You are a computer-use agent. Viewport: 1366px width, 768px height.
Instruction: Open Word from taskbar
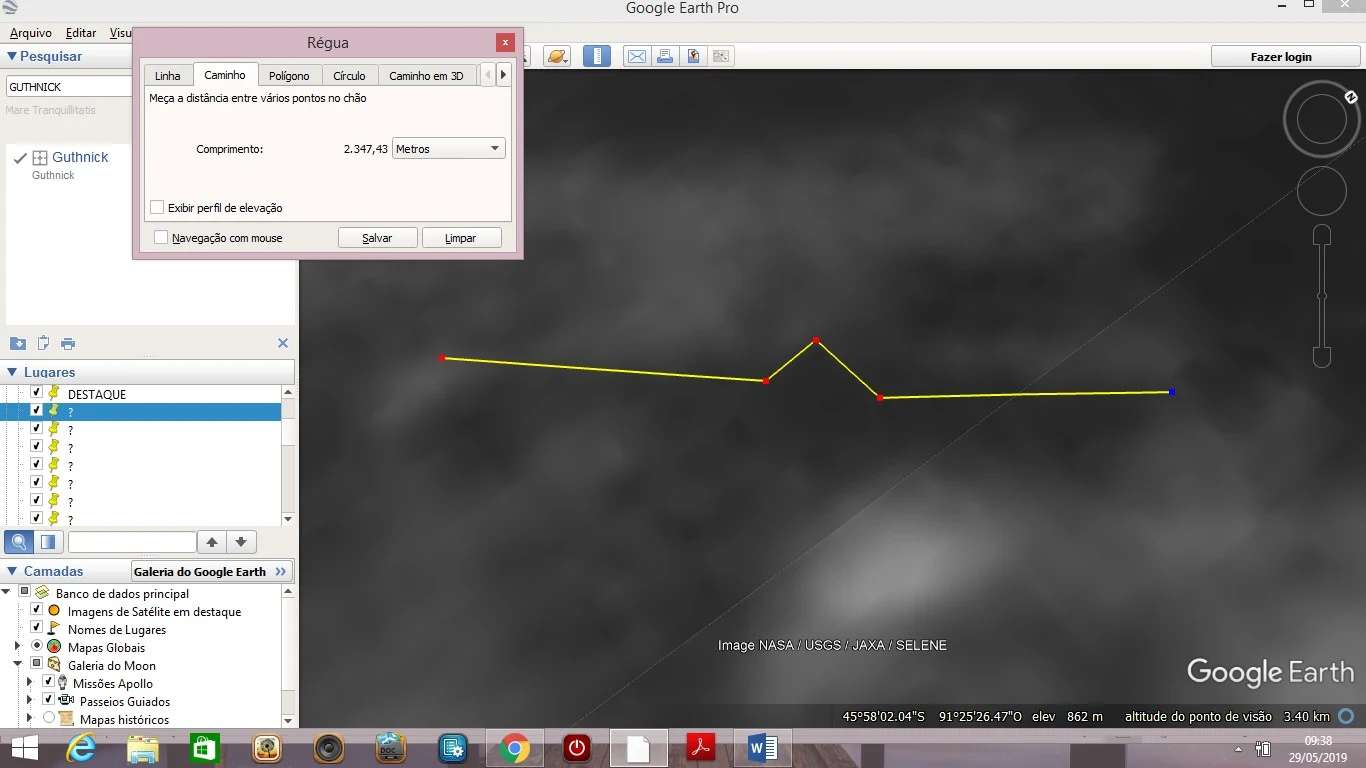pyautogui.click(x=763, y=748)
